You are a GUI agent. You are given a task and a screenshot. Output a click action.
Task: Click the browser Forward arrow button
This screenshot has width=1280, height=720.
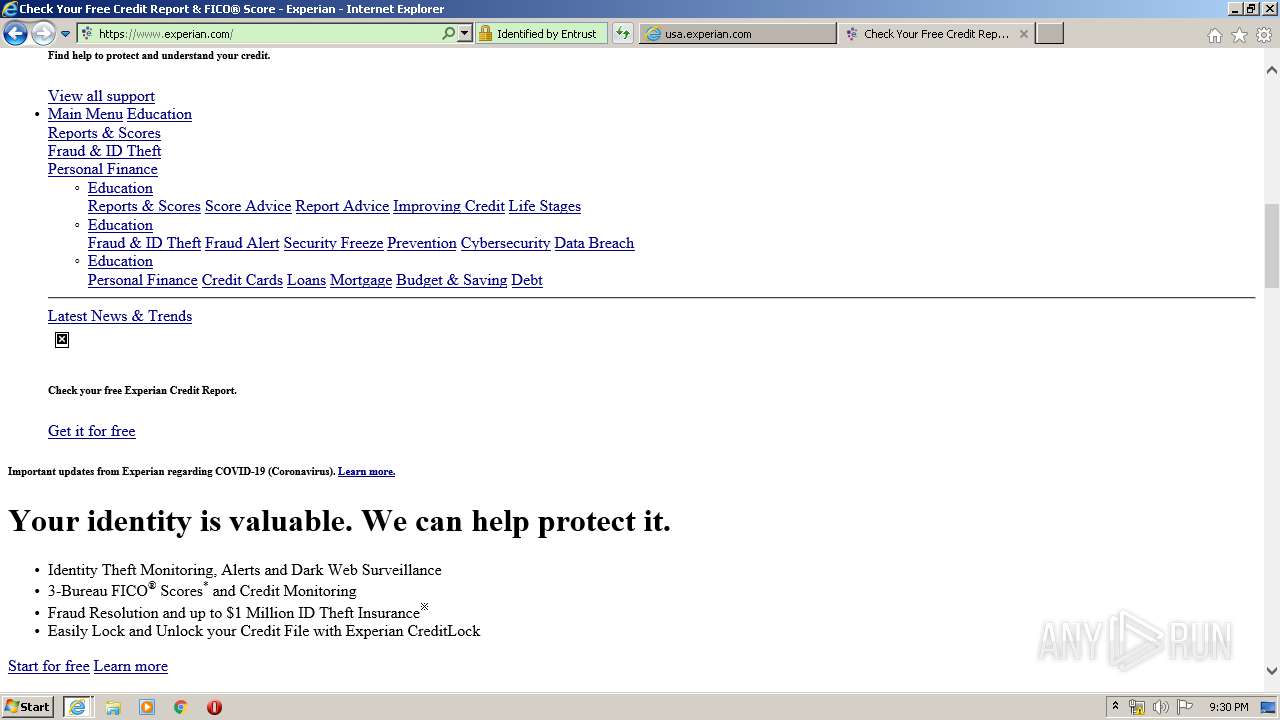pos(42,34)
